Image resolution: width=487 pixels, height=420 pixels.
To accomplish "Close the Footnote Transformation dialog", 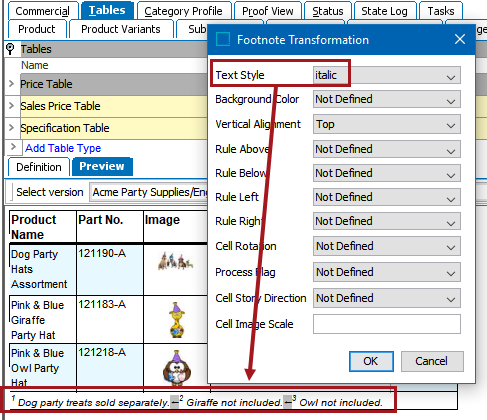I will 460,39.
